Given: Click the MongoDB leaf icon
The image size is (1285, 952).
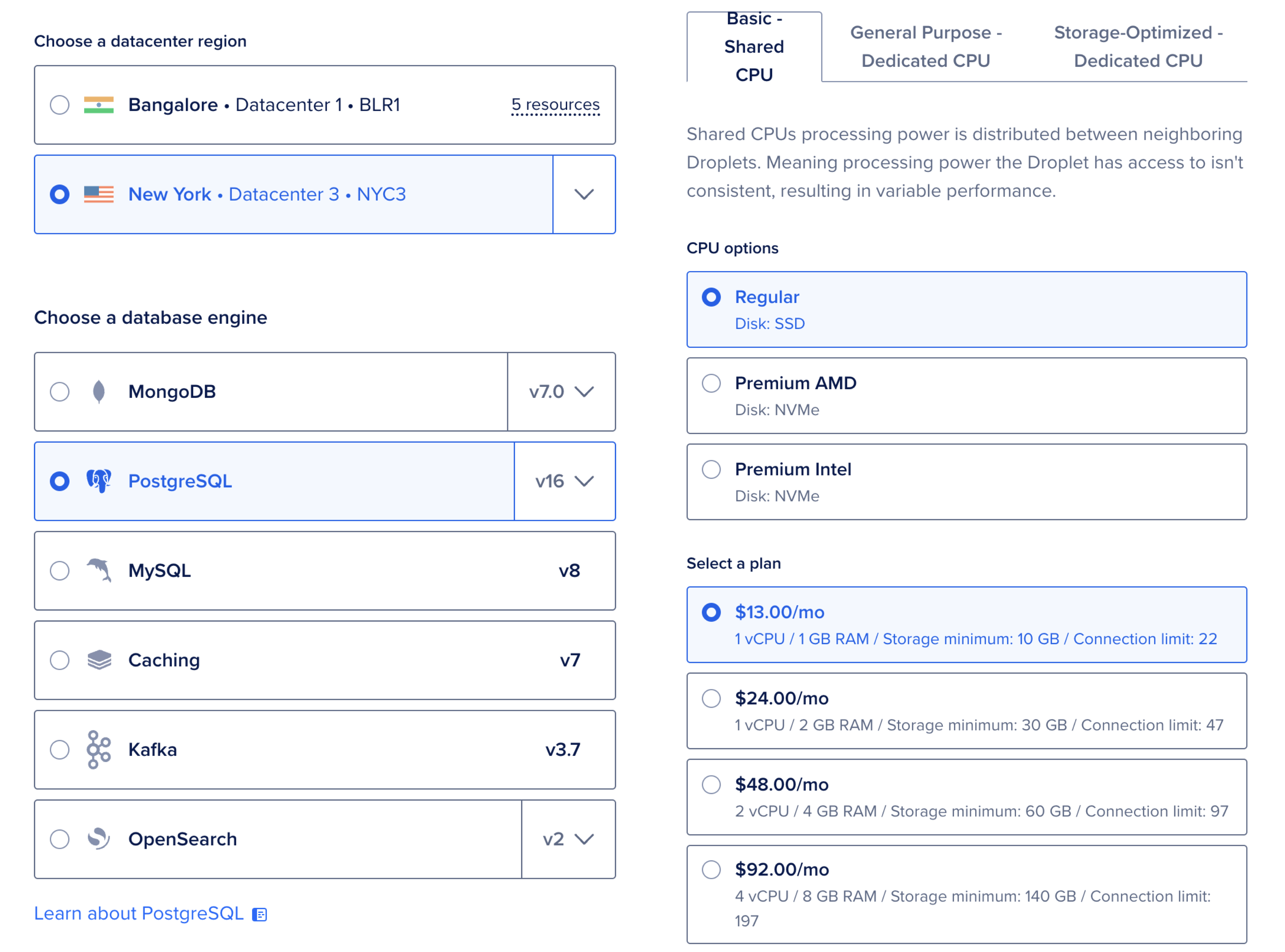Looking at the screenshot, I should (99, 392).
